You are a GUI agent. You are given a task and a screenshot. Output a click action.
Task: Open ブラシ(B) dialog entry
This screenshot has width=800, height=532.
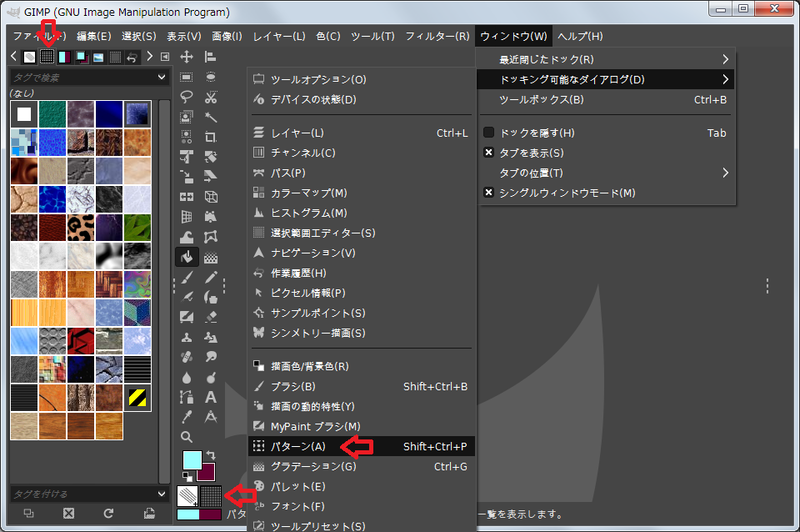362,386
